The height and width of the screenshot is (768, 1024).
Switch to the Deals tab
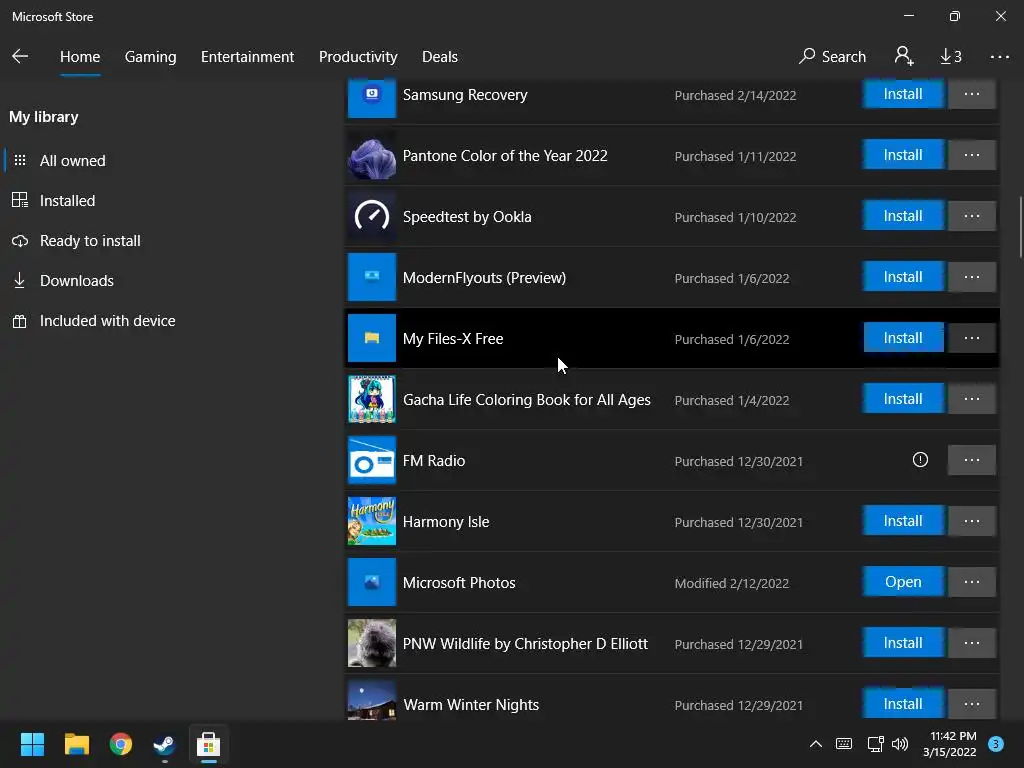click(440, 57)
